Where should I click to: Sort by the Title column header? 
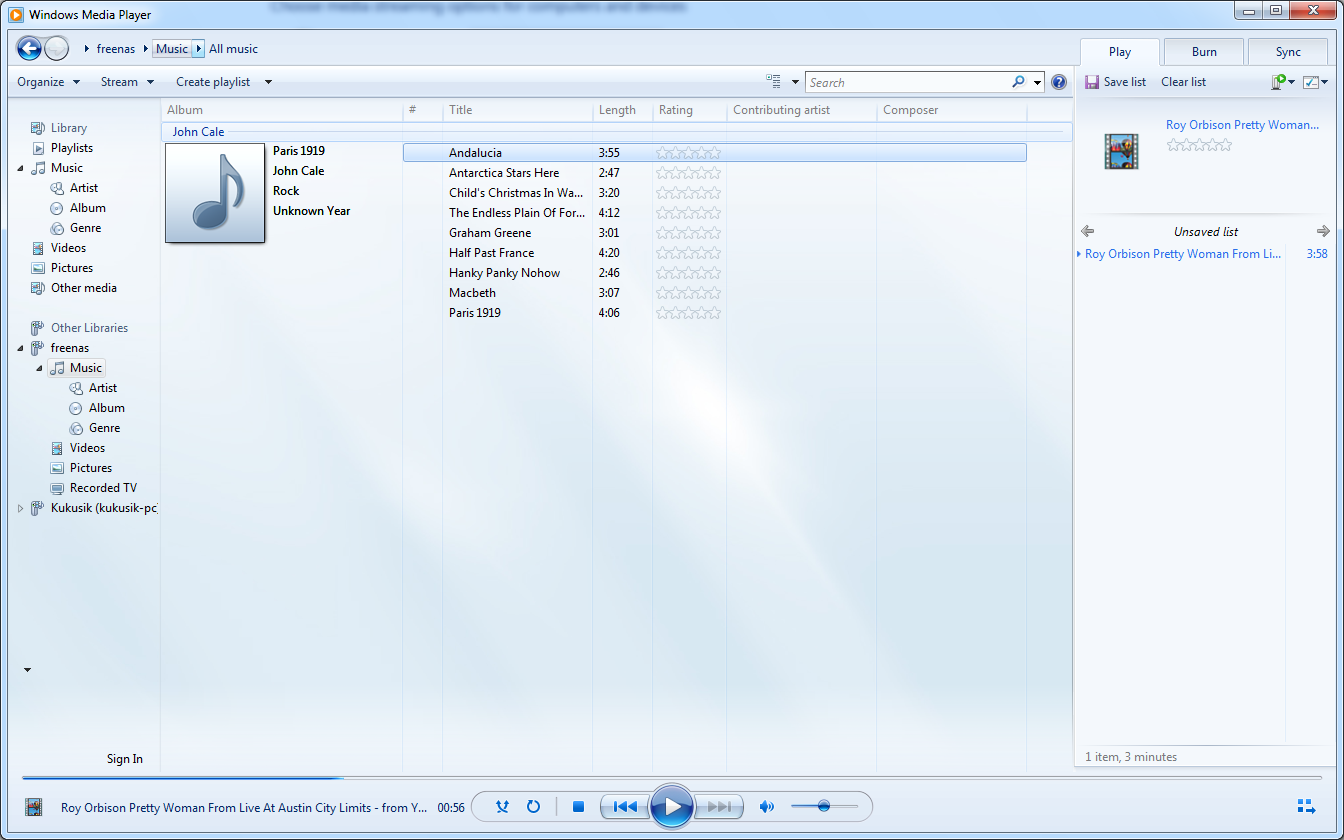518,110
